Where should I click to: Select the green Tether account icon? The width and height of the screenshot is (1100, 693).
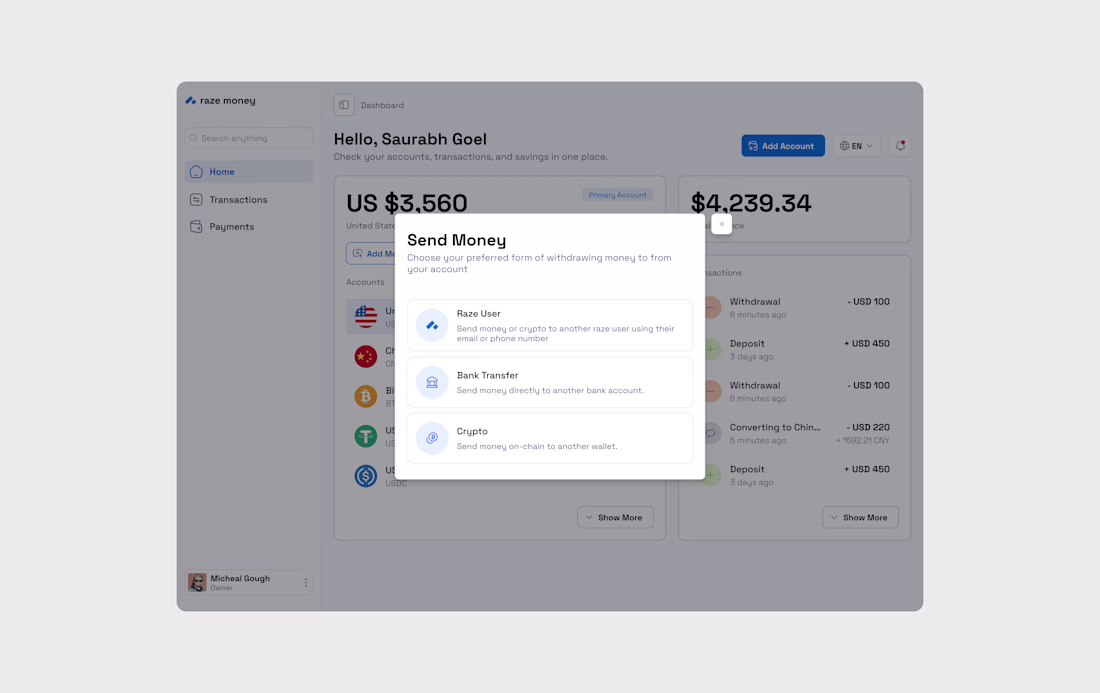[365, 436]
